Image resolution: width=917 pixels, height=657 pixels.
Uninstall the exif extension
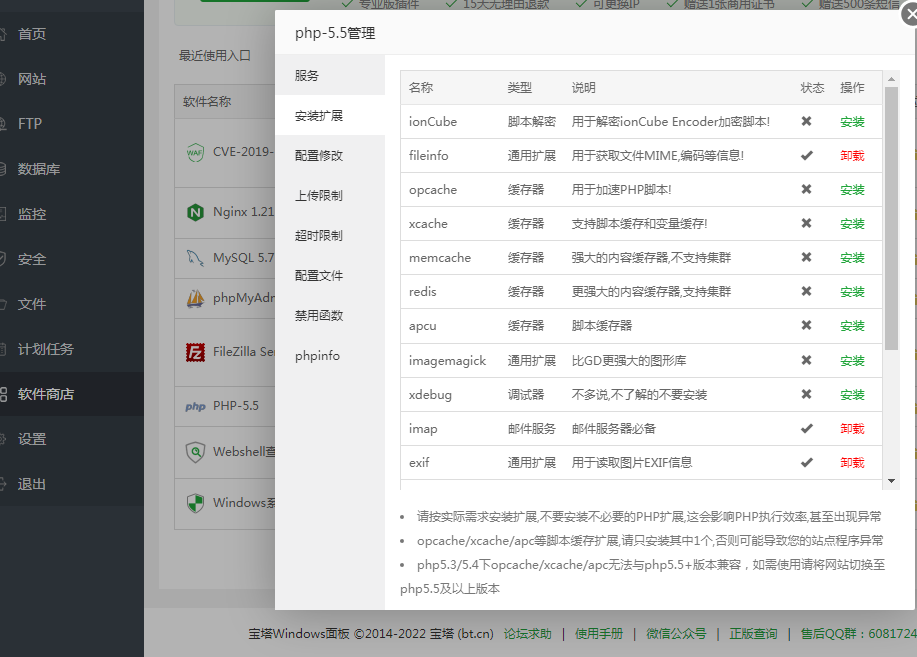(852, 462)
